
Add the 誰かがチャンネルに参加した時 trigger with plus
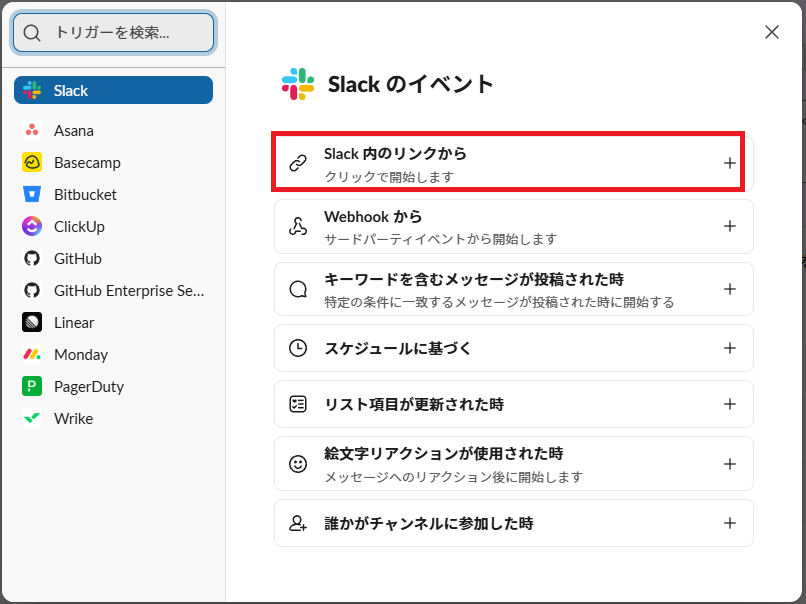coord(729,523)
